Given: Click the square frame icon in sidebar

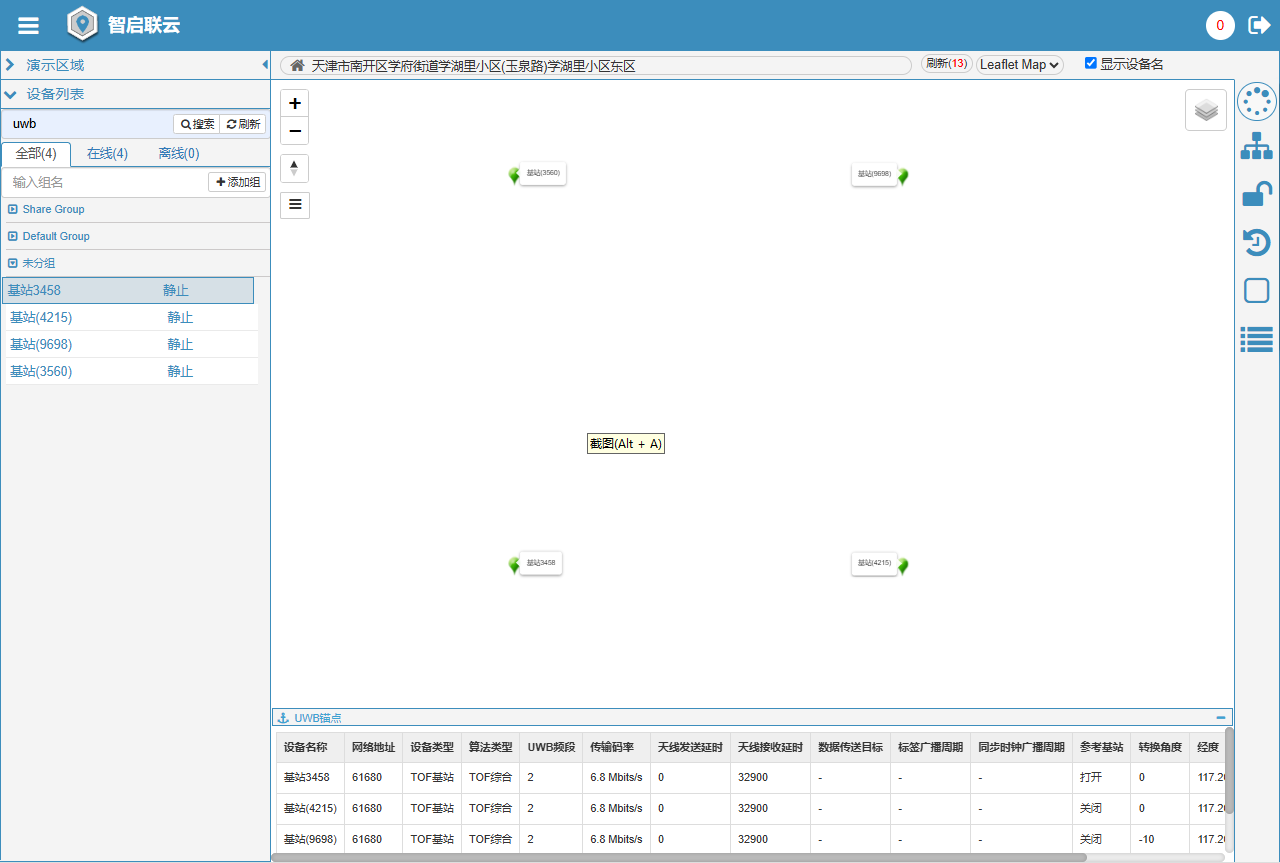Looking at the screenshot, I should pyautogui.click(x=1256, y=290).
